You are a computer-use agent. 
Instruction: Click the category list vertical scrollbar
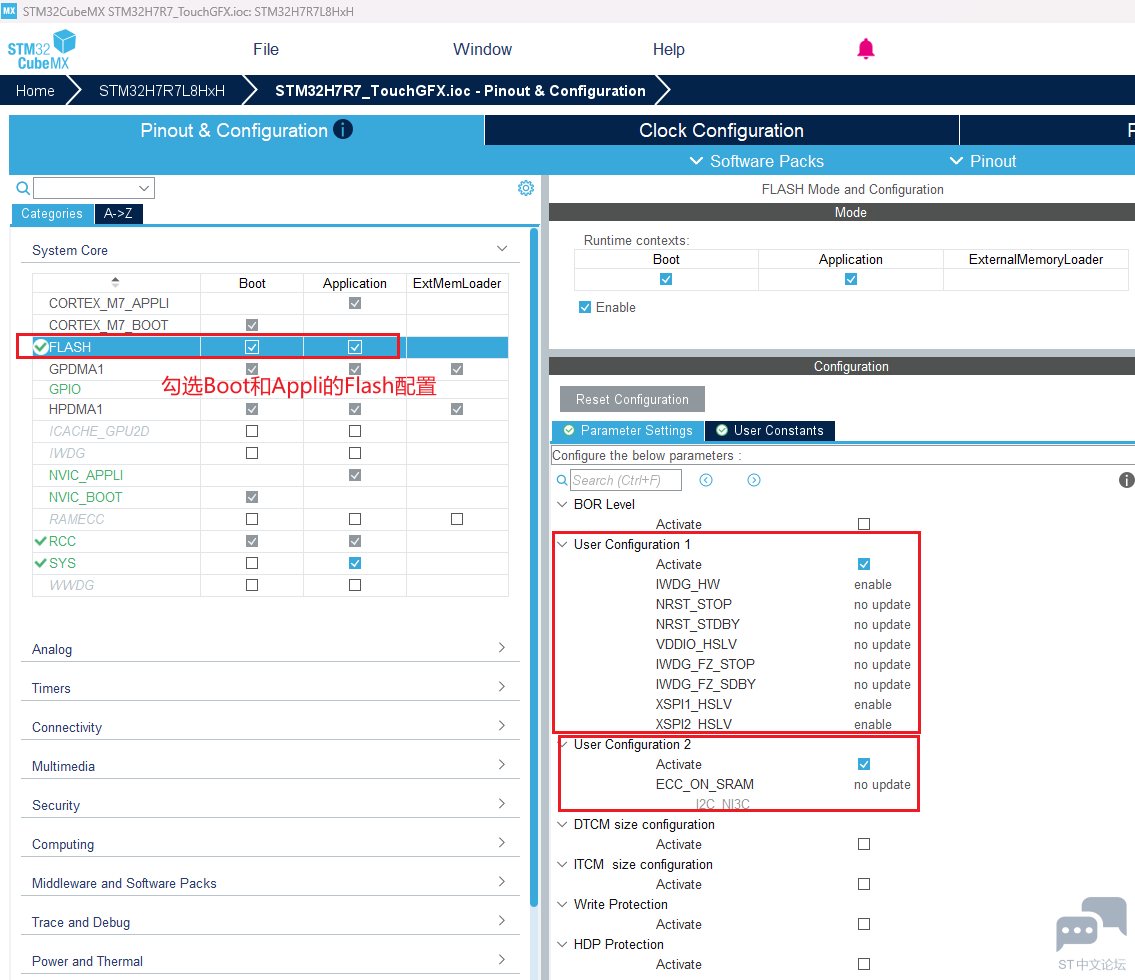[534, 567]
